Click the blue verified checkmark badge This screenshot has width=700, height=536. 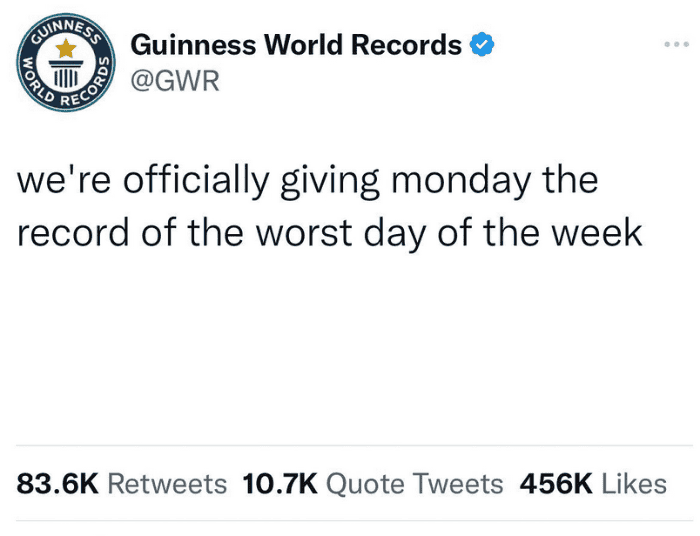tap(482, 45)
